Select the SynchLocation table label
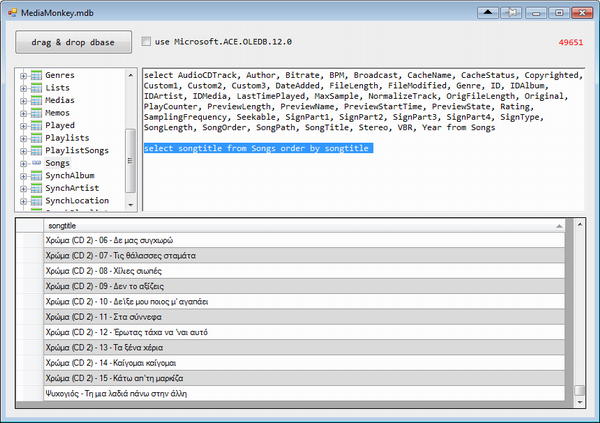 coord(77,201)
